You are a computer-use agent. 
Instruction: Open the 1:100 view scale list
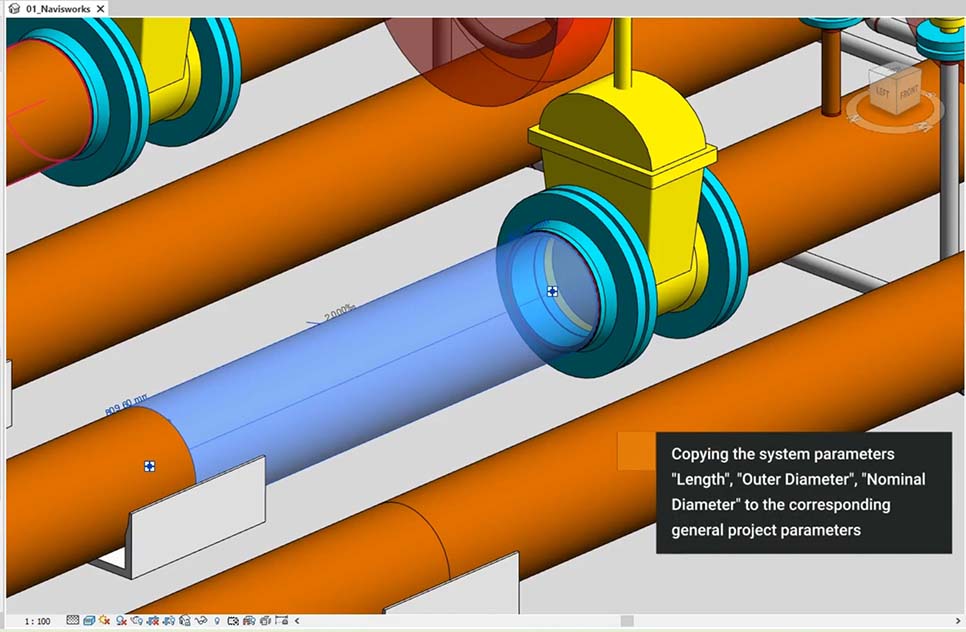click(x=38, y=621)
